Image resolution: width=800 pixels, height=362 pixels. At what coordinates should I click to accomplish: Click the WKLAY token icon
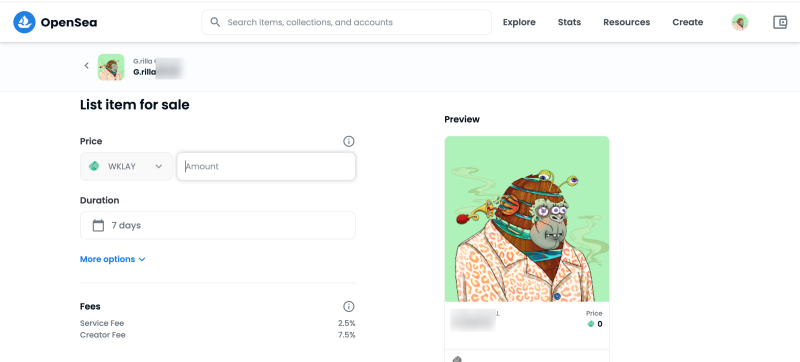point(94,166)
